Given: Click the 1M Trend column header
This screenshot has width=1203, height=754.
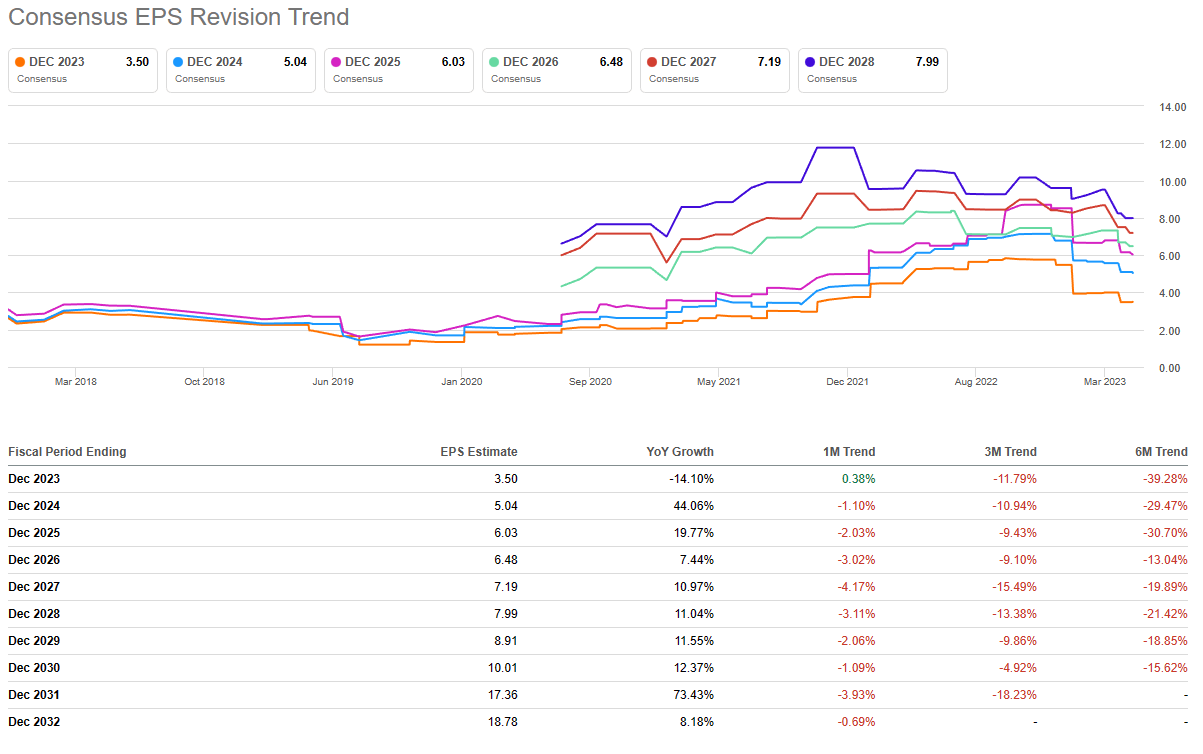Looking at the screenshot, I should 850,452.
